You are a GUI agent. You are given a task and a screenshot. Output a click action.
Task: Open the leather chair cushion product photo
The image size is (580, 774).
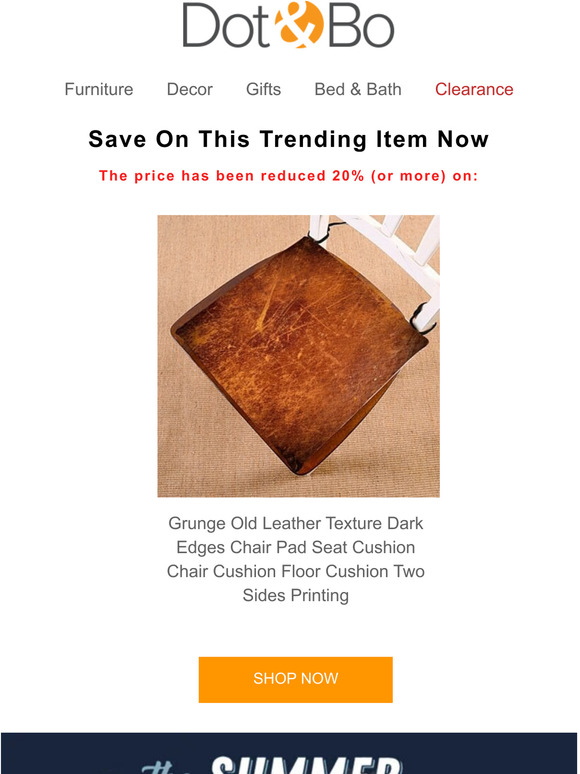click(x=298, y=356)
